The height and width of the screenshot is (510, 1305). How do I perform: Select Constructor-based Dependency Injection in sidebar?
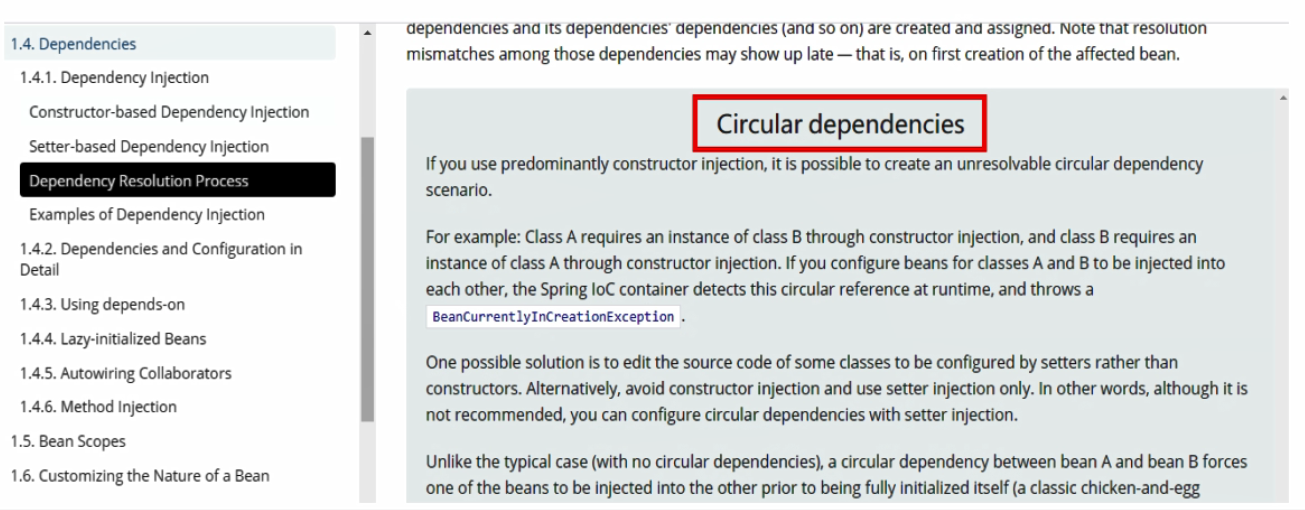[169, 112]
